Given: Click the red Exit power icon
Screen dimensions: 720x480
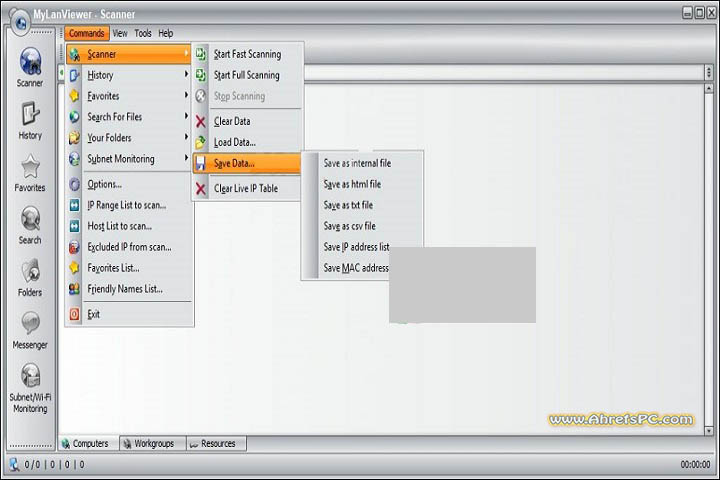Looking at the screenshot, I should coord(74,314).
